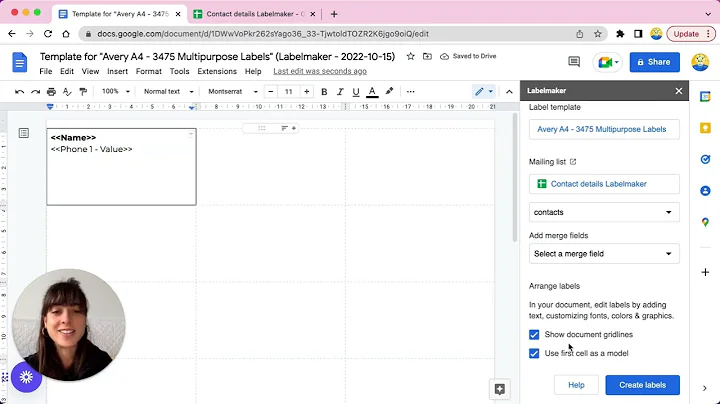Toggle underline formatting
720x404 pixels.
tap(356, 92)
